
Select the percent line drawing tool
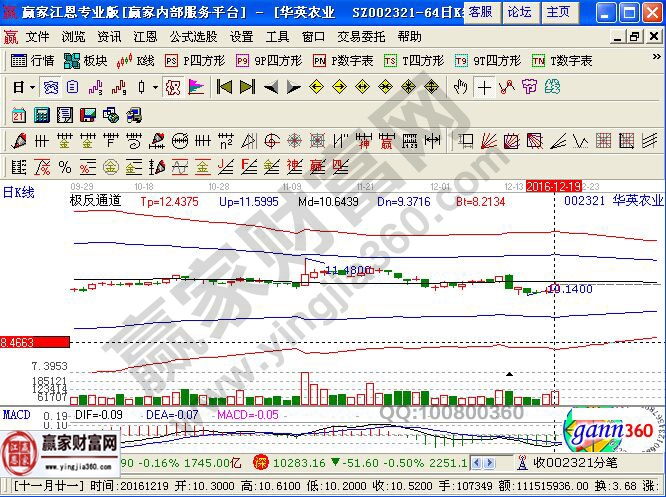[x=65, y=166]
